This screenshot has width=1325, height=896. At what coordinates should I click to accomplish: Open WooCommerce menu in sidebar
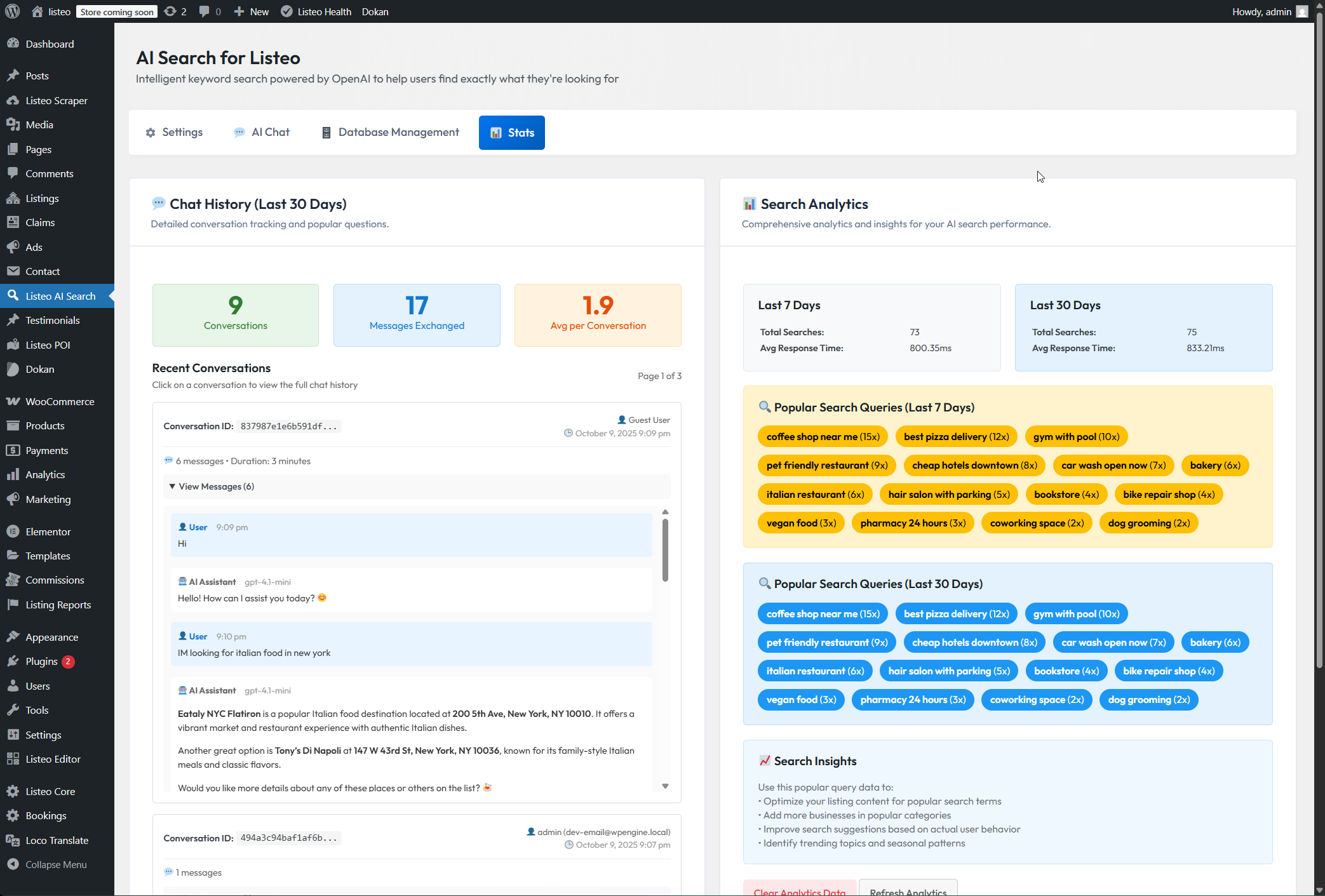tap(59, 401)
